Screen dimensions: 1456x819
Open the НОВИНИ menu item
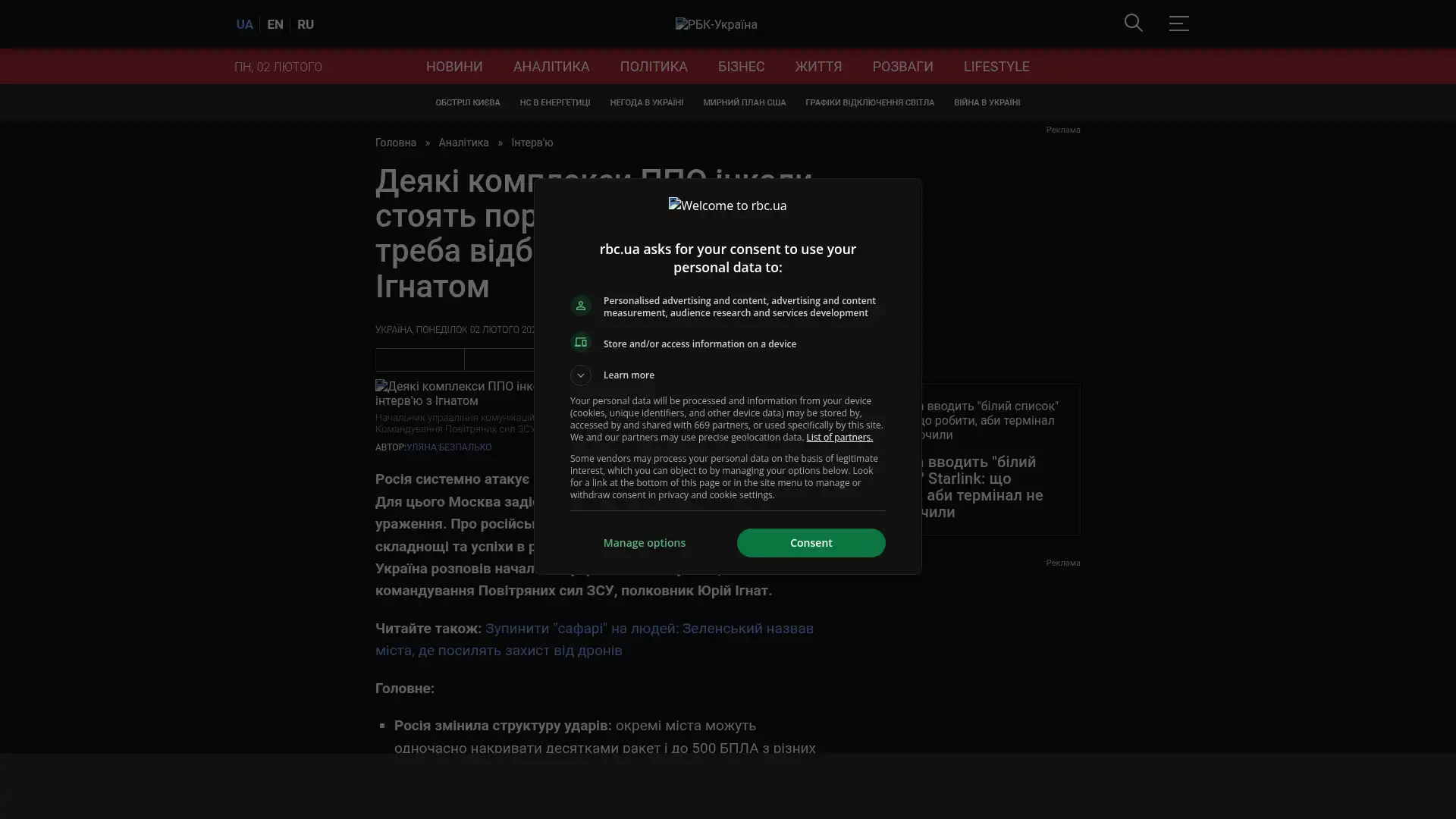coord(454,67)
